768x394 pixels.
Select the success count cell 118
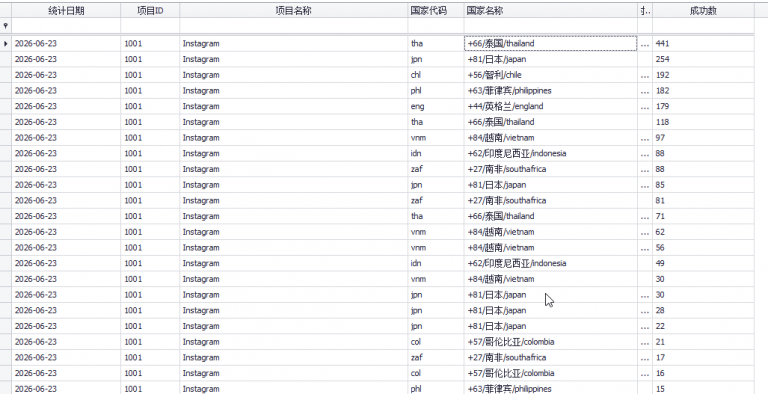click(x=703, y=122)
